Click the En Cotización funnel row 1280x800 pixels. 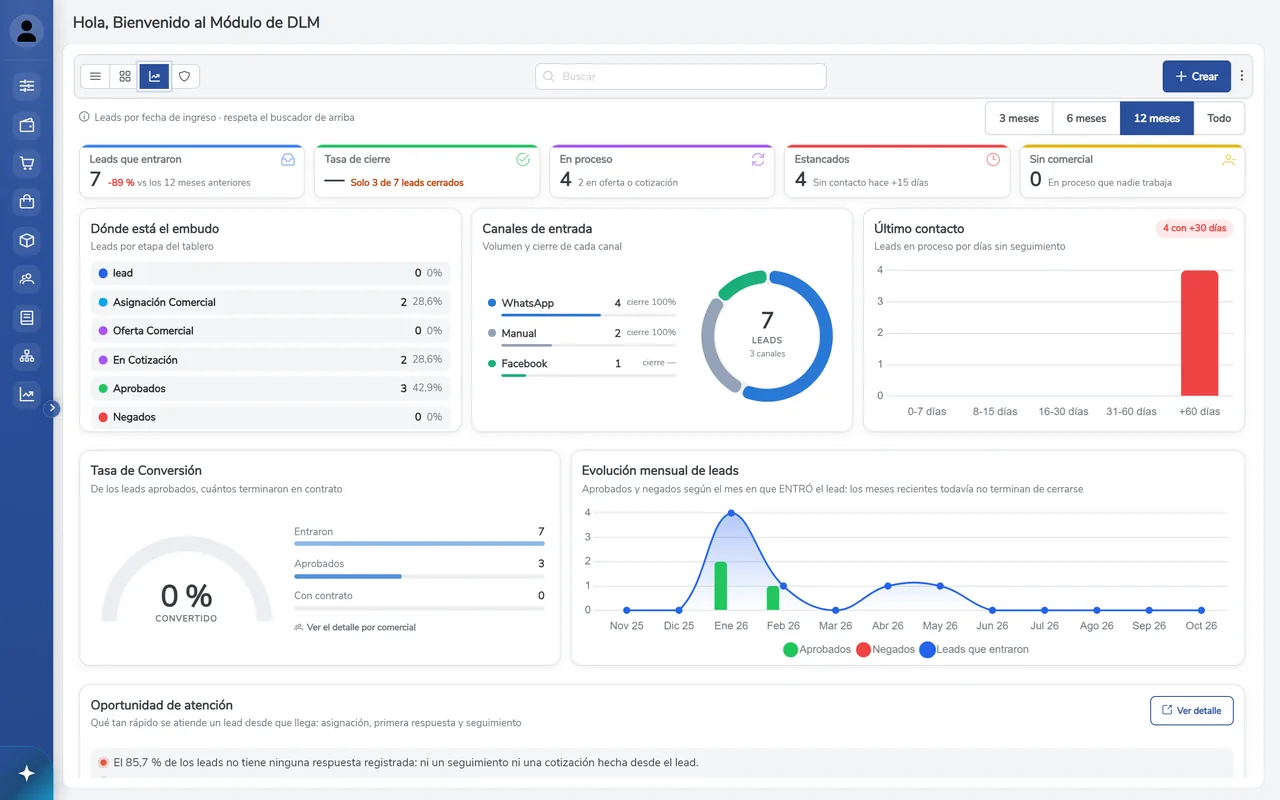tap(270, 360)
